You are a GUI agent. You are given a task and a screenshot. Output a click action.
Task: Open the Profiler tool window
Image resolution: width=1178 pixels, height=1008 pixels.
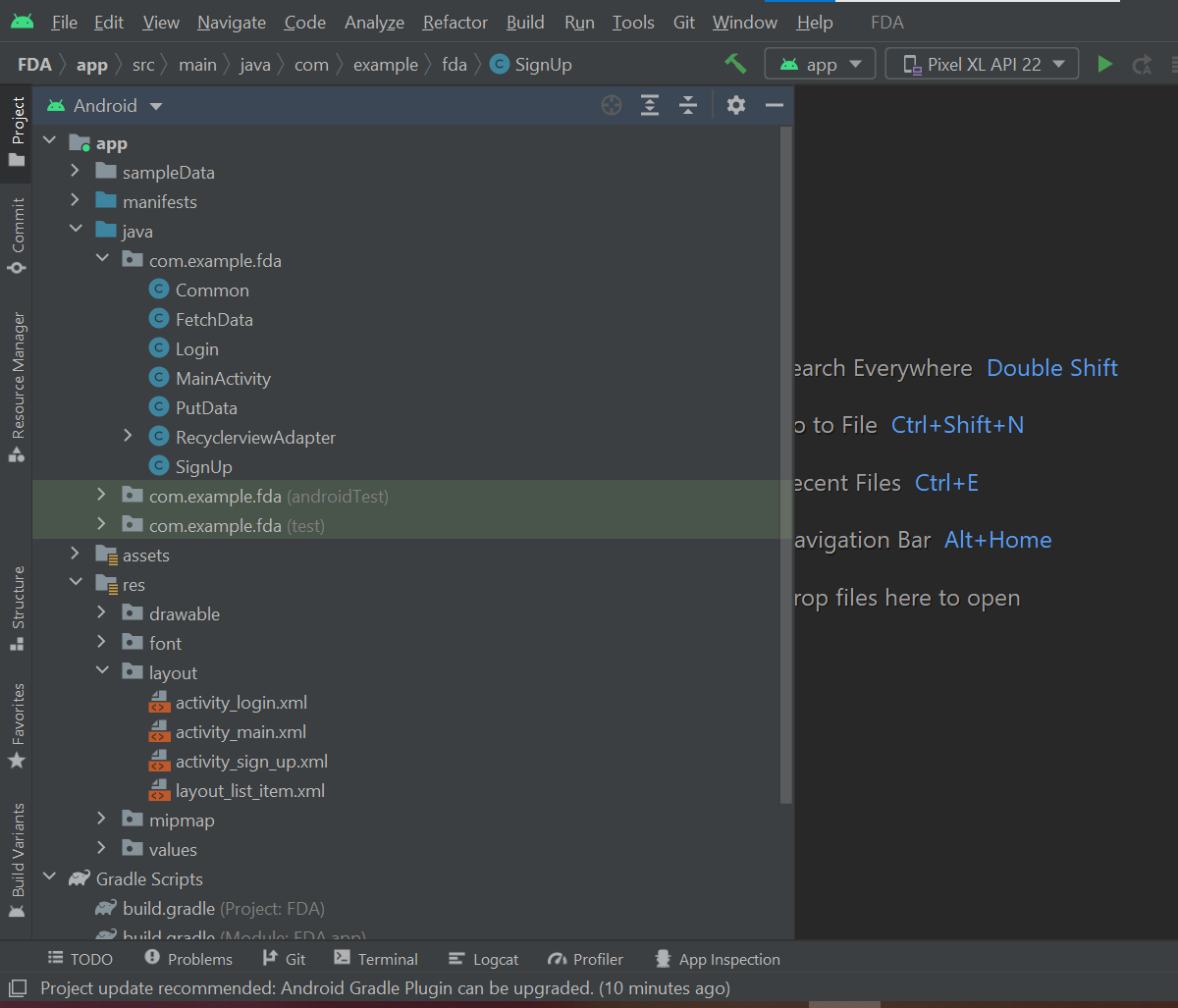tap(586, 959)
